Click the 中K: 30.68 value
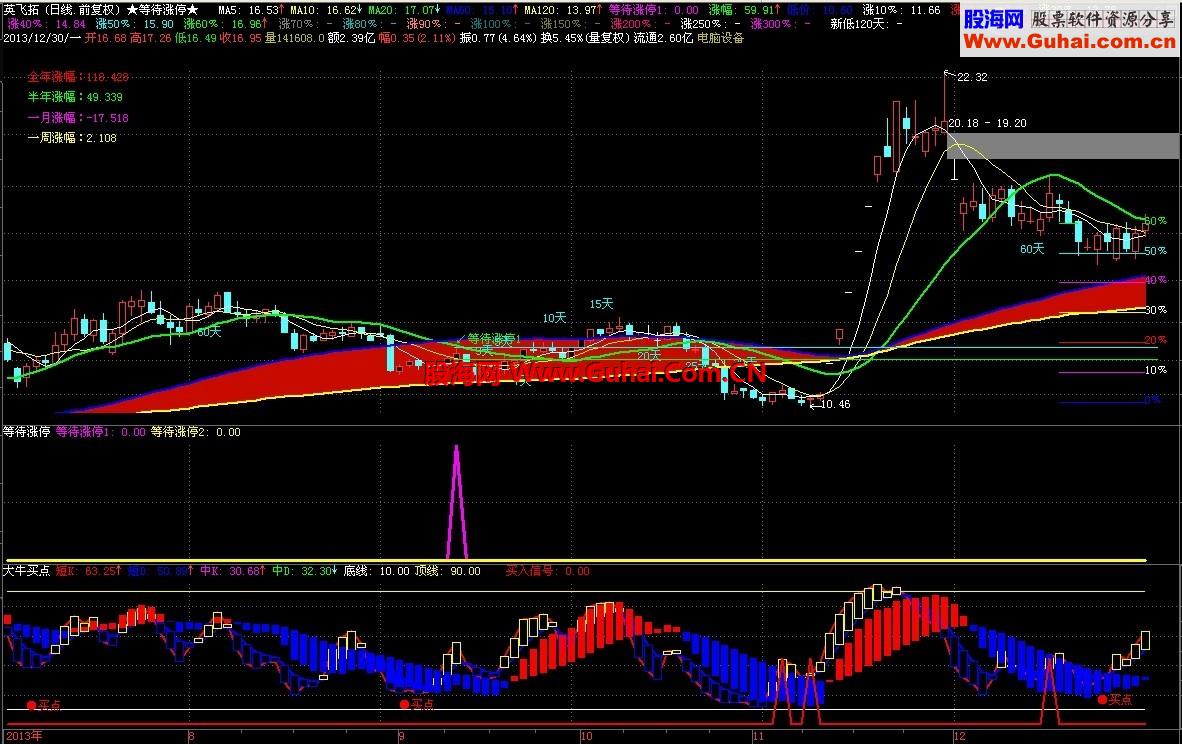 (x=233, y=571)
